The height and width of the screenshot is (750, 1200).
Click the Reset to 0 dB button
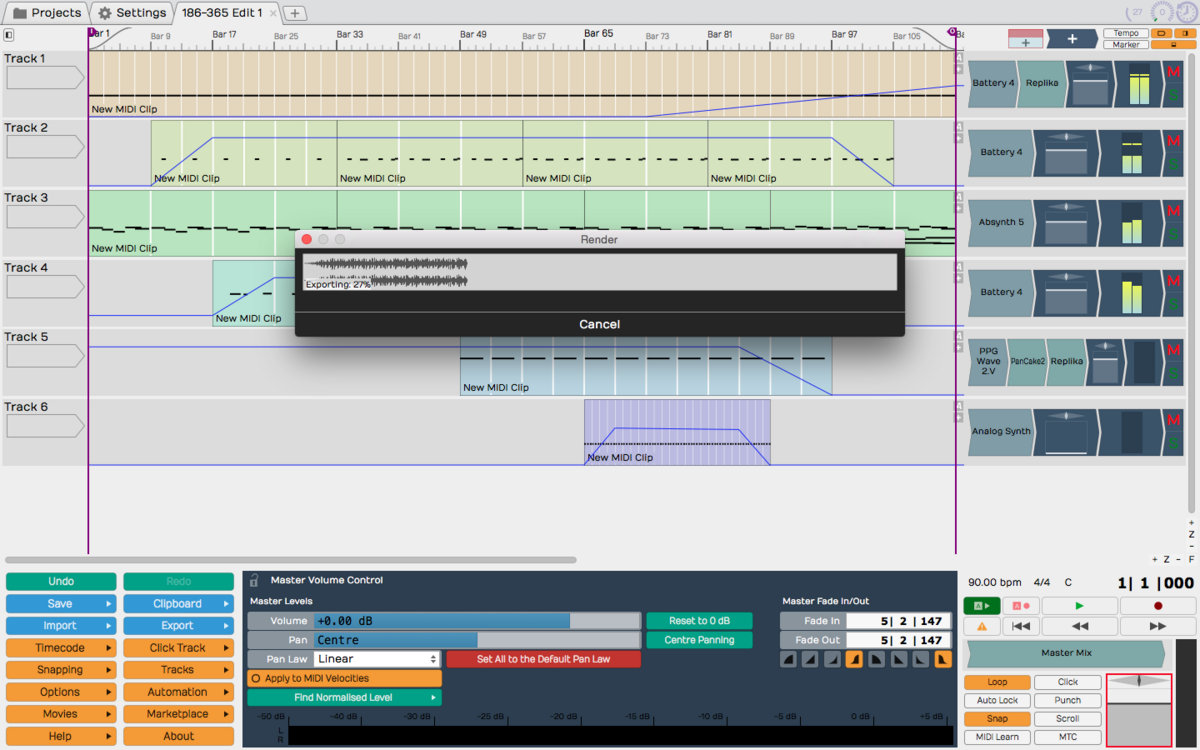click(699, 621)
